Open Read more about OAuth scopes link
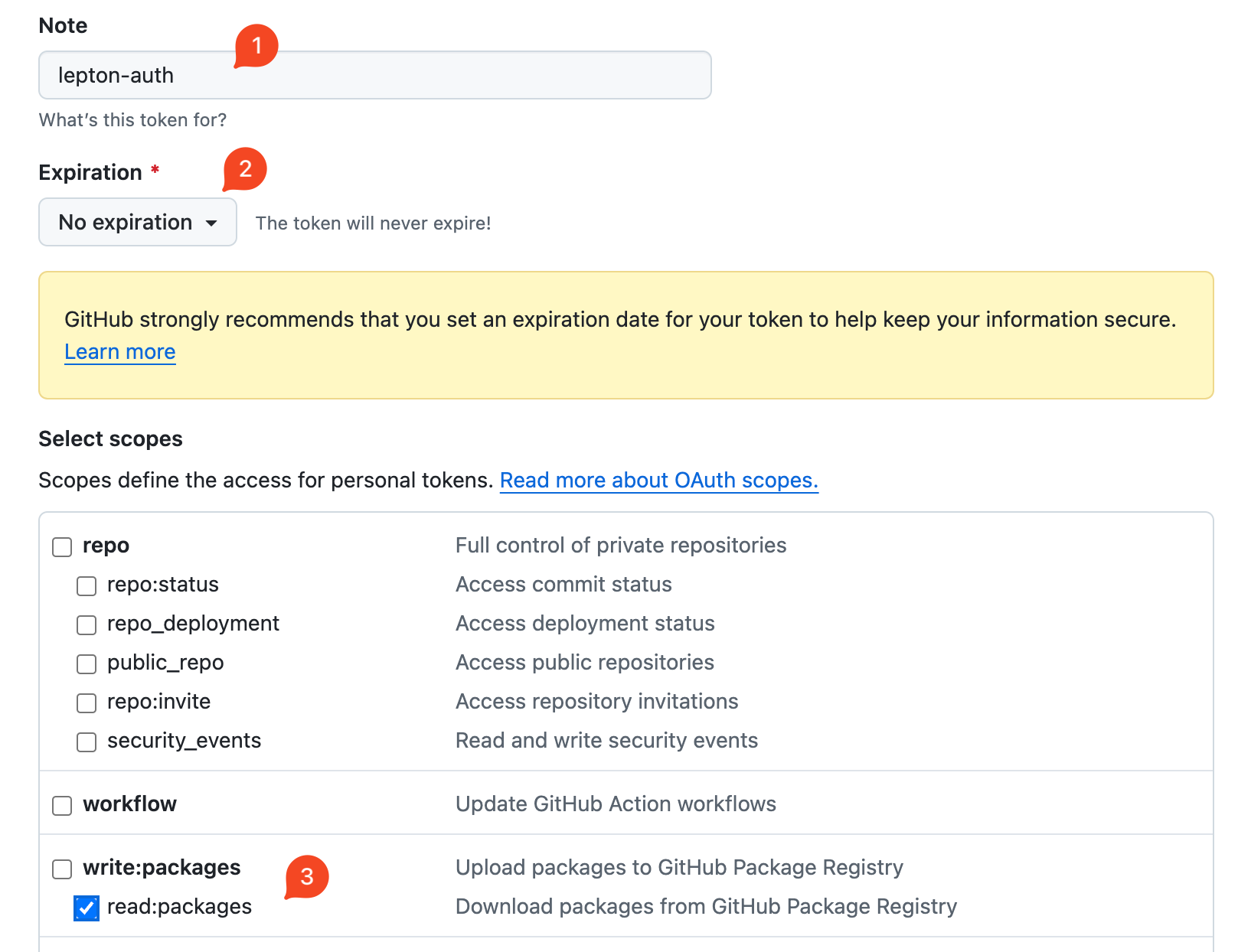The height and width of the screenshot is (952, 1251). [x=659, y=480]
